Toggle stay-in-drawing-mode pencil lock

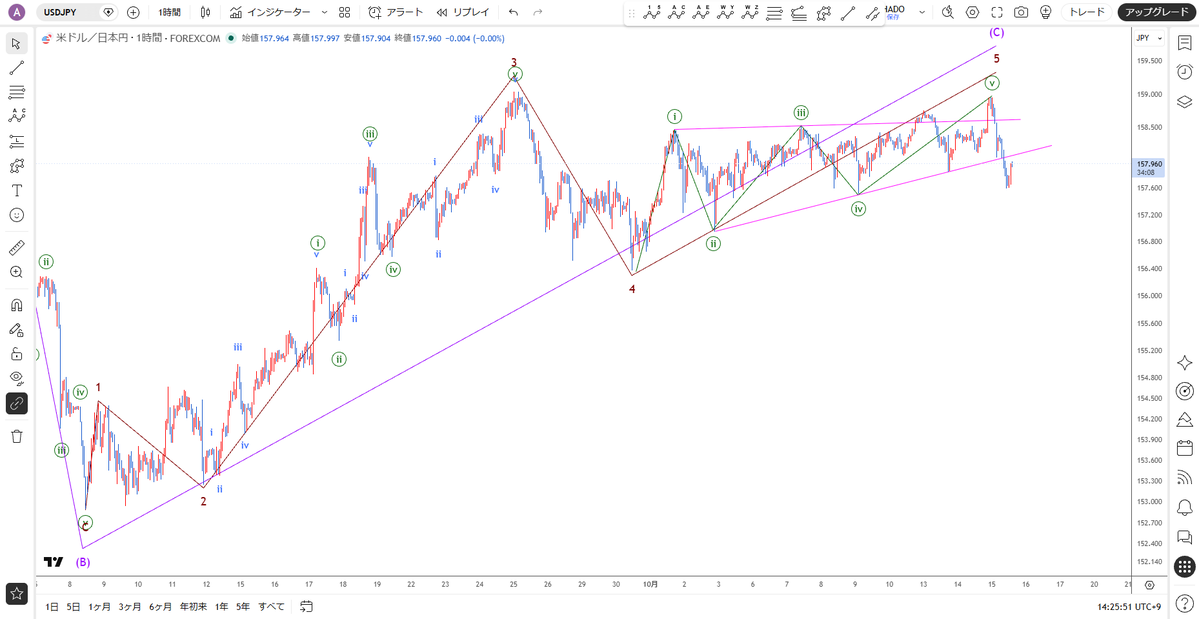17,329
